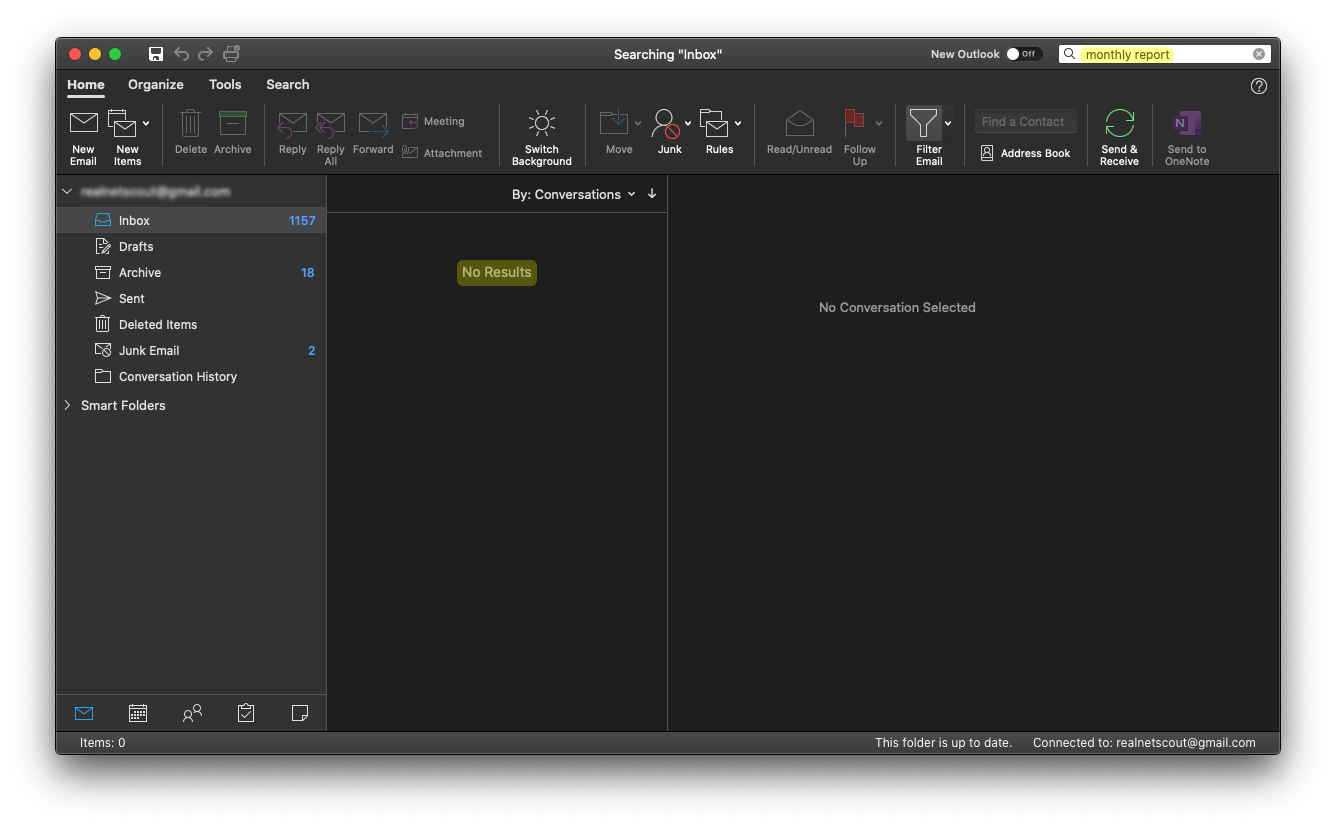Click the Read/Unread envelope icon
The width and height of the screenshot is (1336, 828).
coord(799,123)
